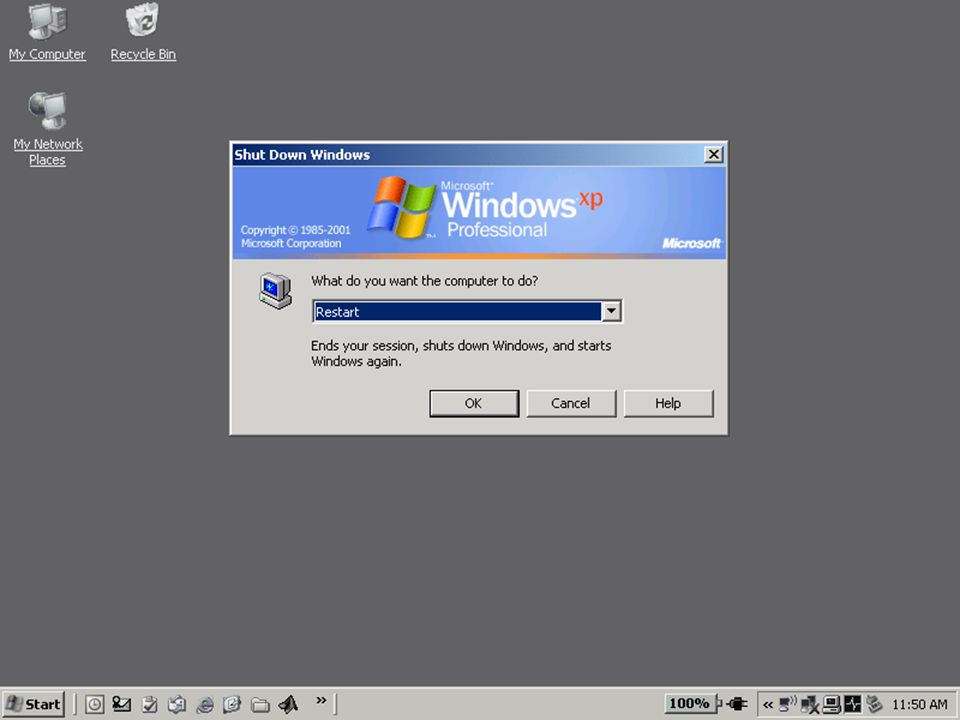Expand hidden Quick Launch items chevron
960x720 pixels.
[x=321, y=700]
